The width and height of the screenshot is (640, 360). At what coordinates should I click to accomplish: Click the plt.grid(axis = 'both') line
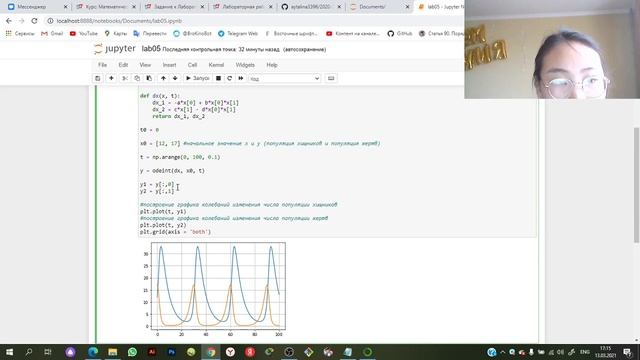point(176,232)
